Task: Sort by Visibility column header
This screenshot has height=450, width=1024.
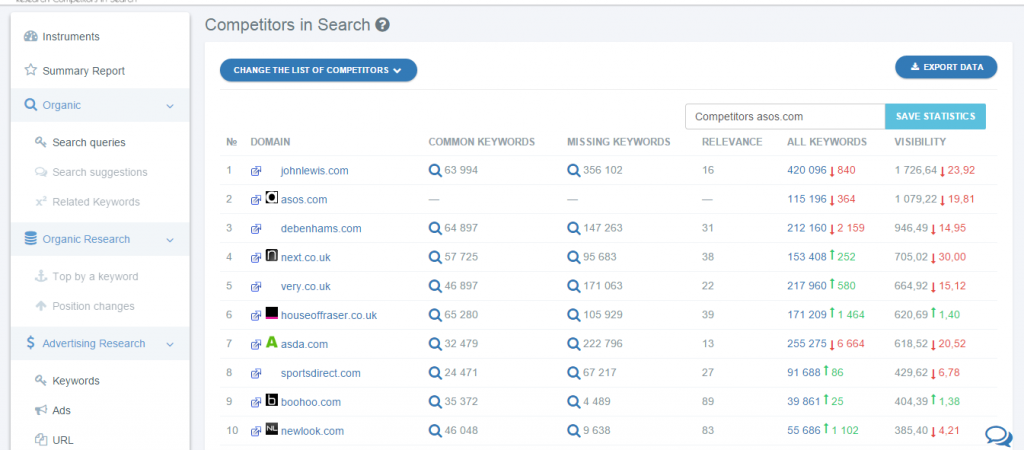Action: (x=920, y=142)
